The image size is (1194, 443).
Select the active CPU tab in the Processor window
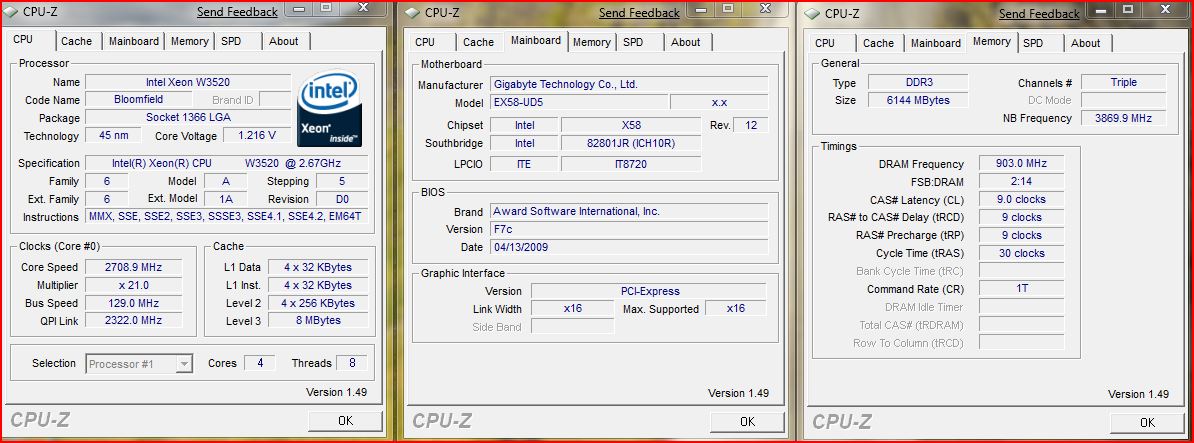(24, 40)
